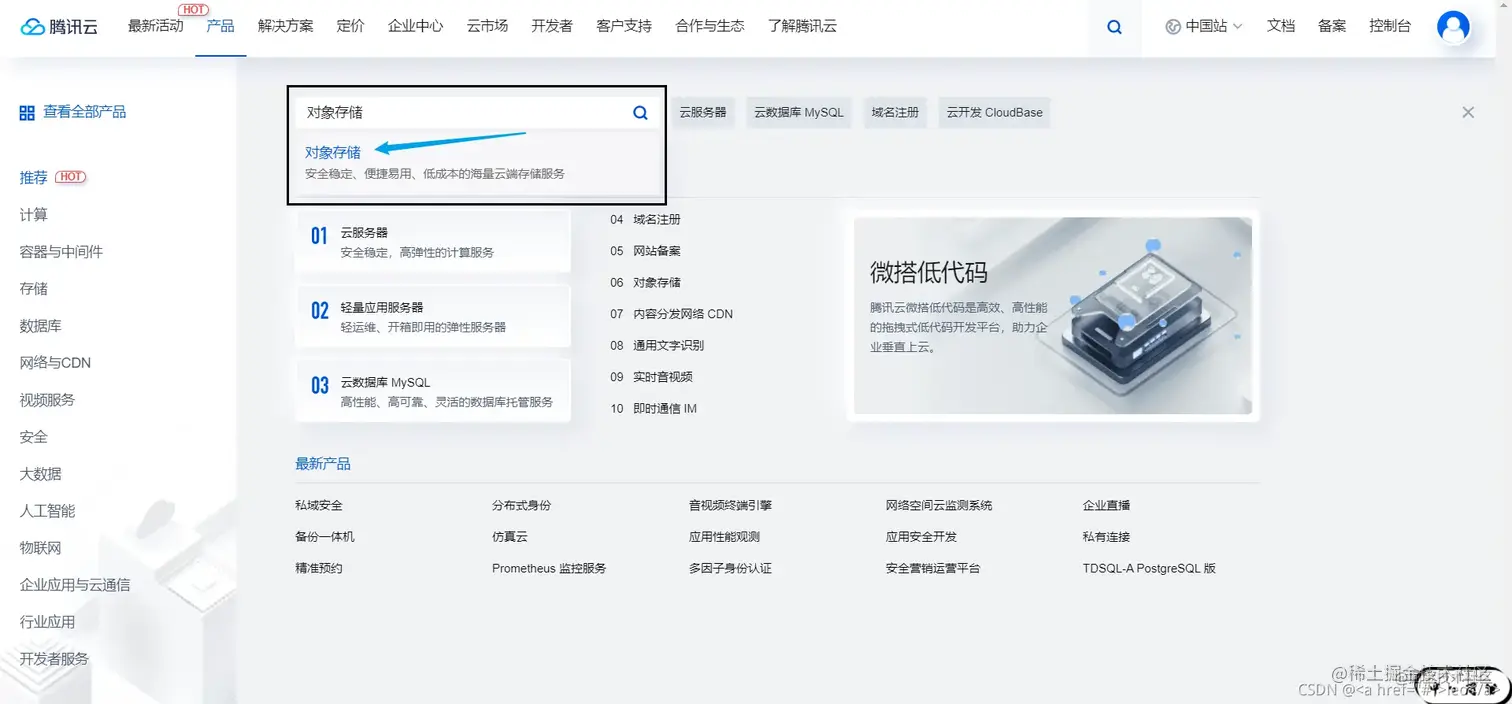Open the user avatar profile icon
The width and height of the screenshot is (1512, 704).
(1453, 27)
